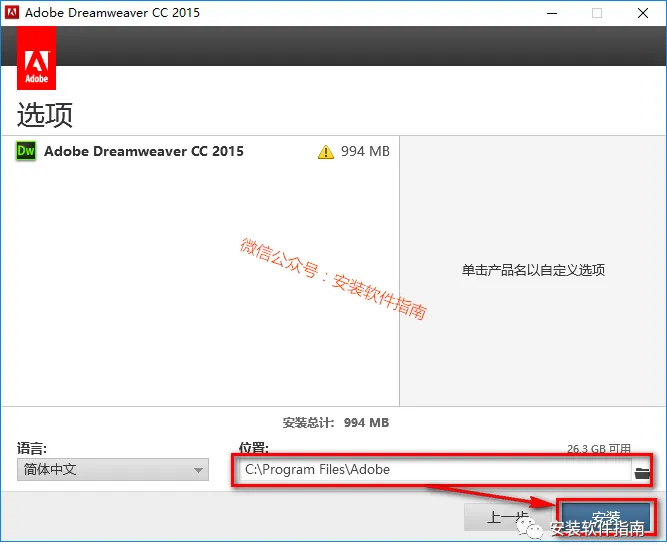Click the 26.3 GB 可用 free space text
667x559 pixels.
[599, 448]
